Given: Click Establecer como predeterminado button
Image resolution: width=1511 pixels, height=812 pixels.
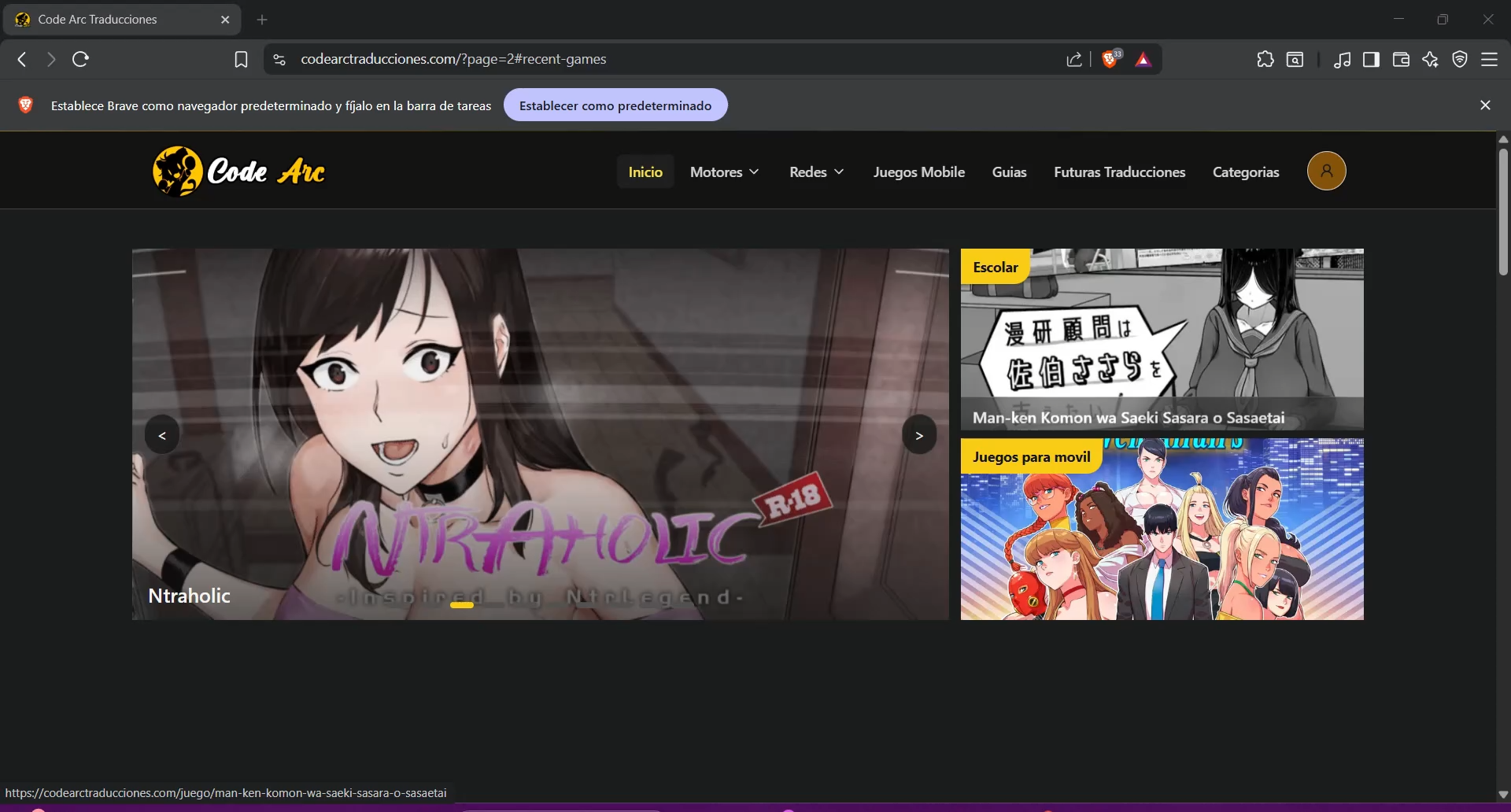Looking at the screenshot, I should click(x=615, y=105).
